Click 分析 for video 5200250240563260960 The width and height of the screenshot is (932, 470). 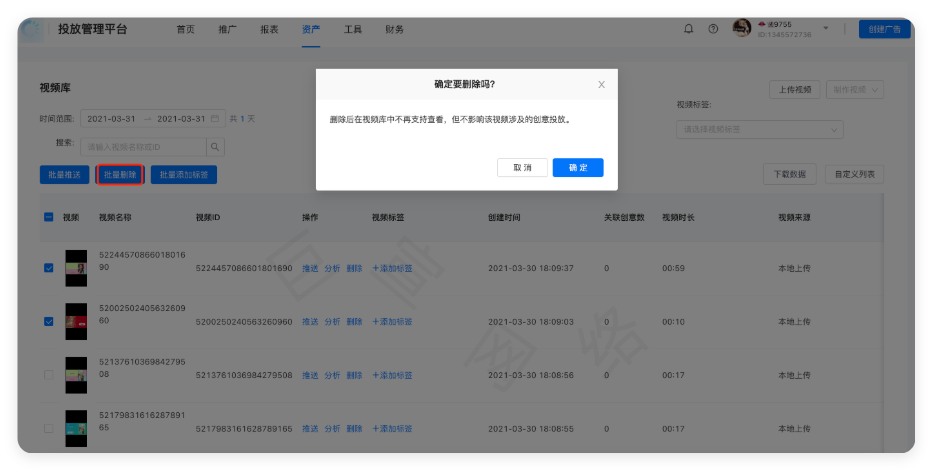[332, 322]
